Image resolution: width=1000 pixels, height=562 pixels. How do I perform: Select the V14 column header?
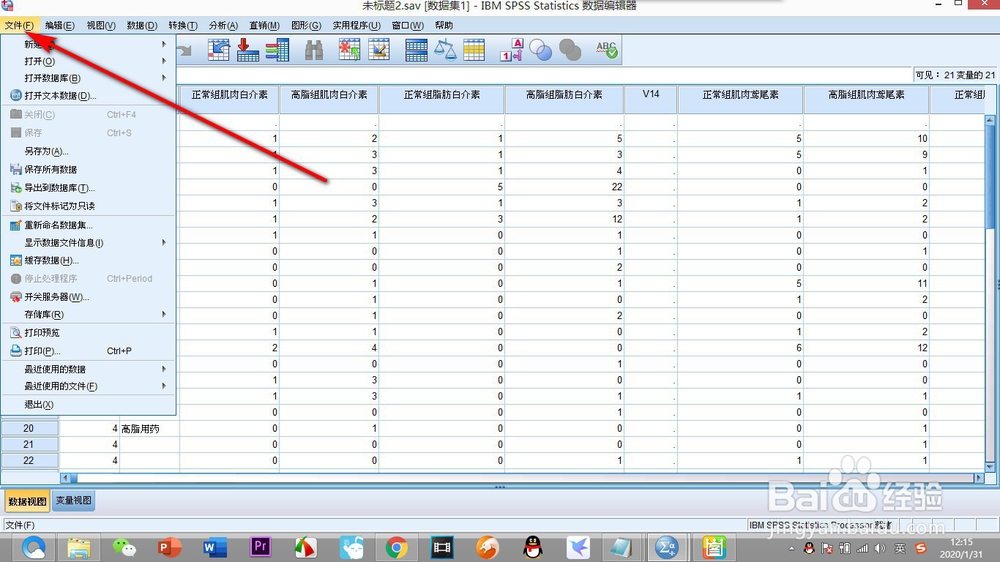[651, 100]
